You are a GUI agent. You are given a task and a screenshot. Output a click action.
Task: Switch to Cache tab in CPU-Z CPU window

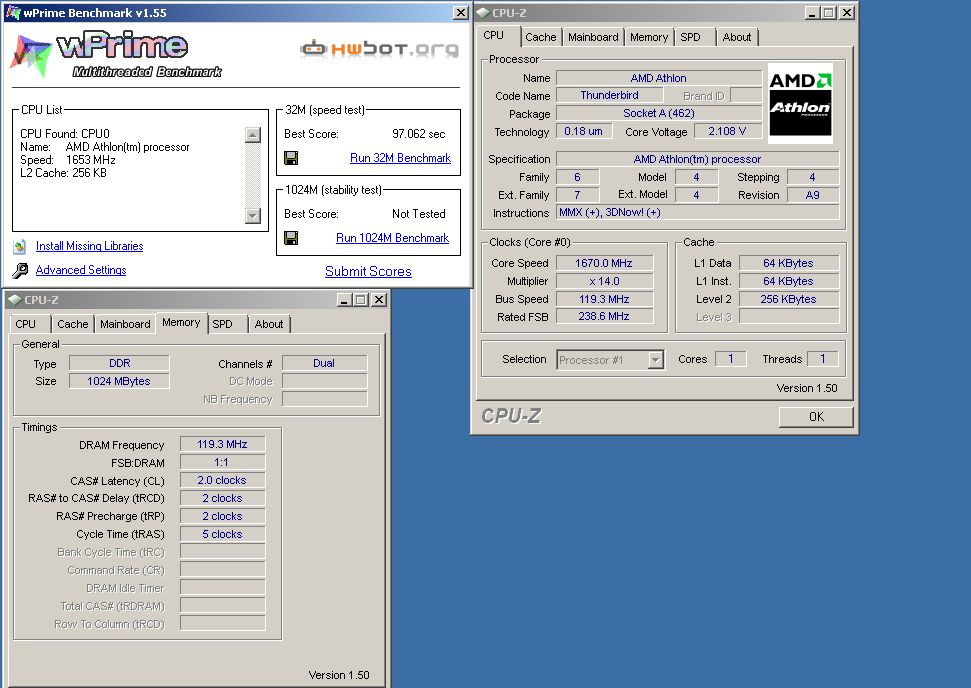(x=541, y=37)
